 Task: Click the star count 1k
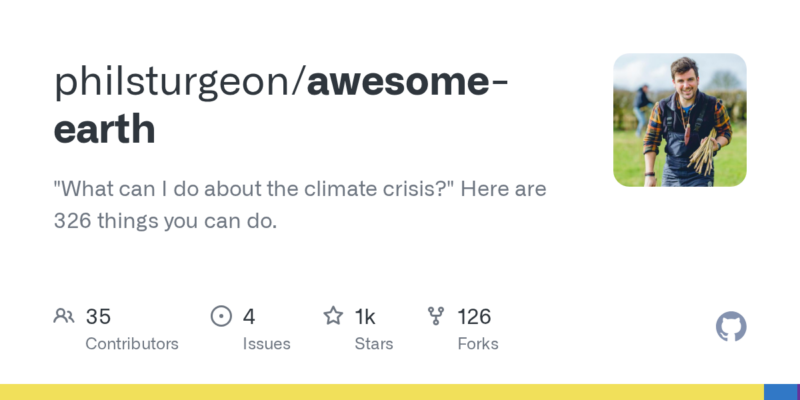coord(365,317)
